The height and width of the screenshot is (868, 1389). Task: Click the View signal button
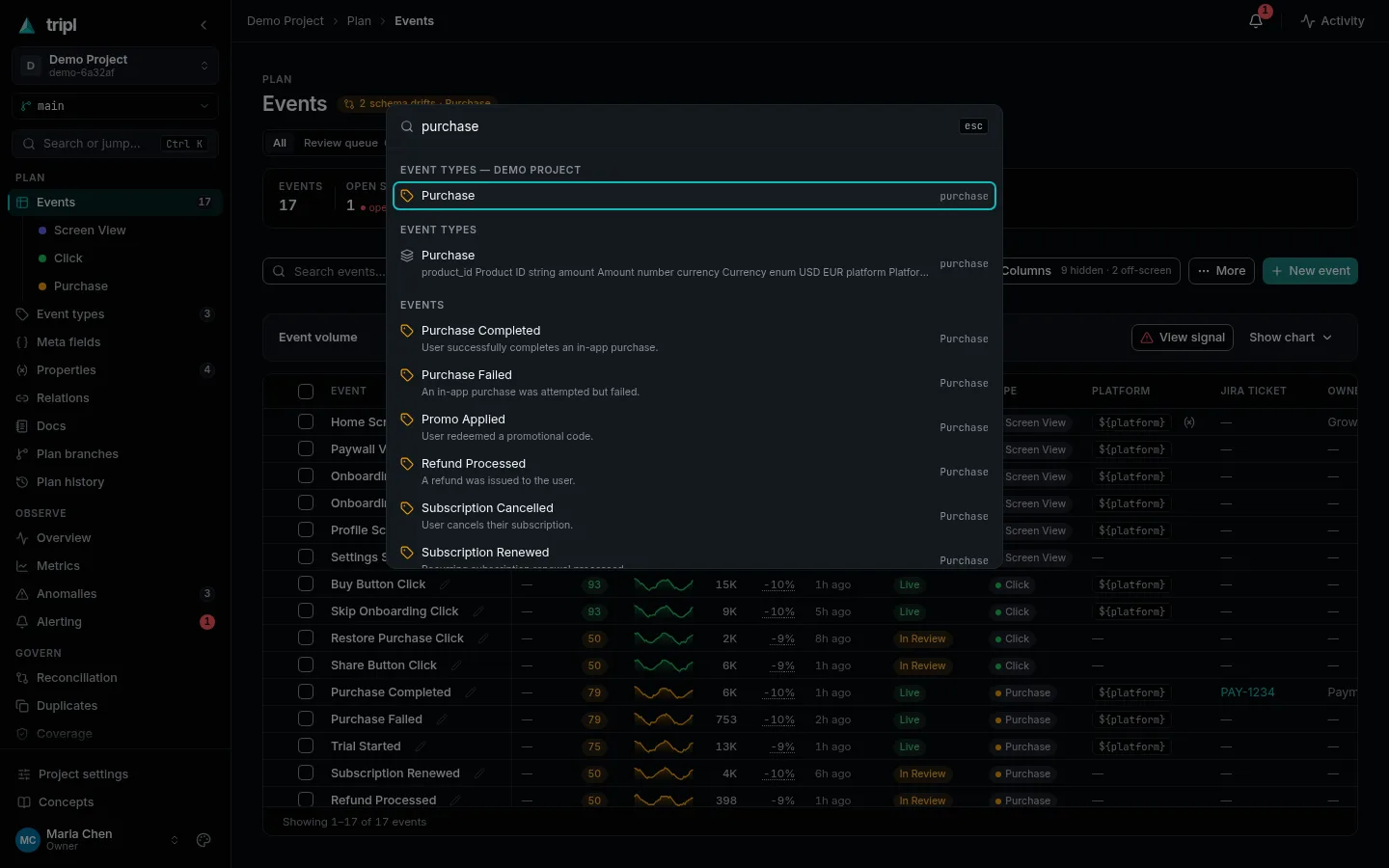[x=1183, y=338]
